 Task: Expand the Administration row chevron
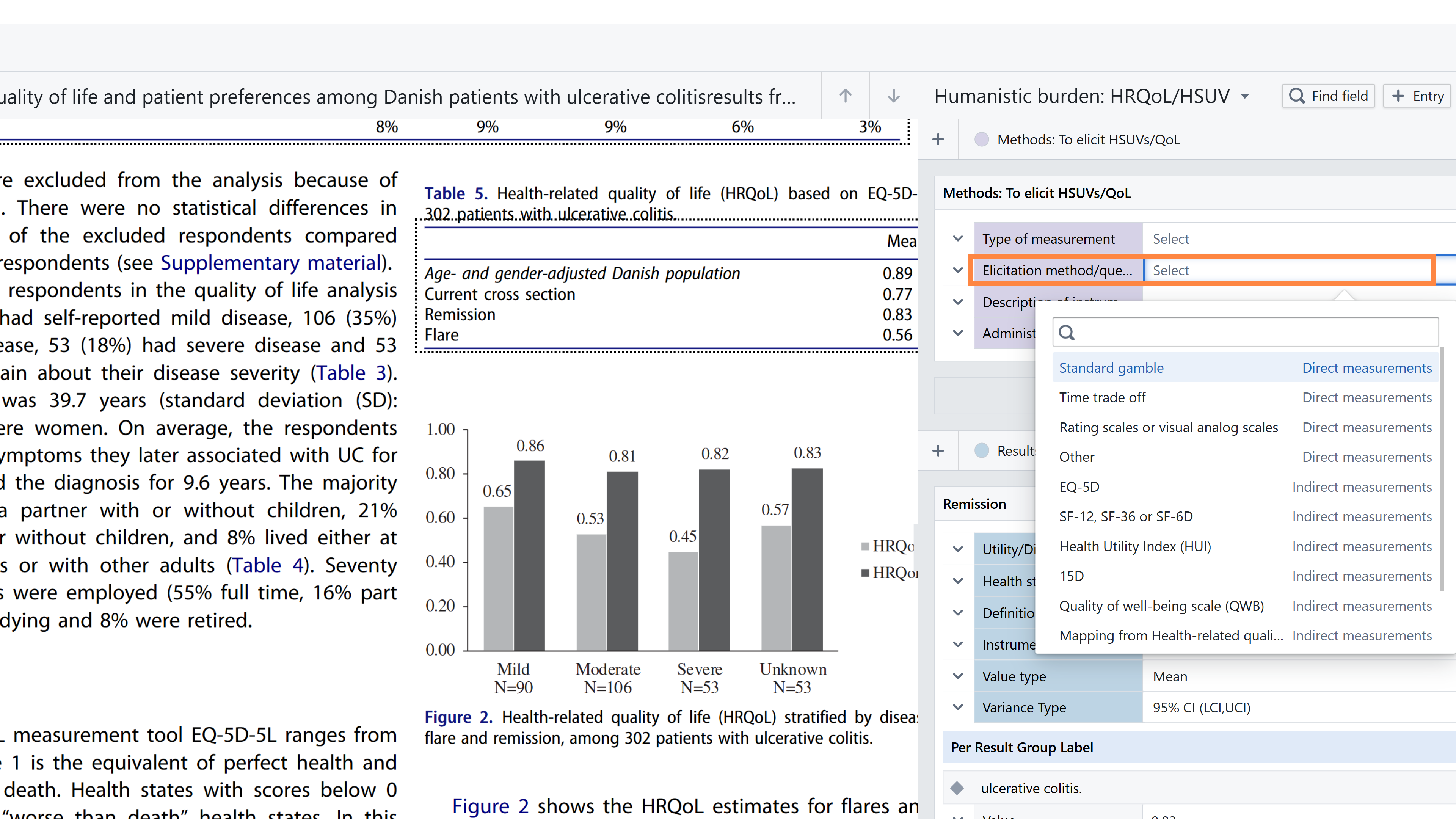coord(958,333)
